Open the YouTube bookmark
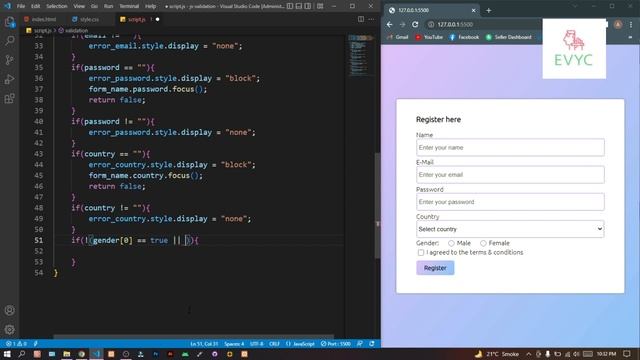Image resolution: width=640 pixels, height=360 pixels. [429, 37]
